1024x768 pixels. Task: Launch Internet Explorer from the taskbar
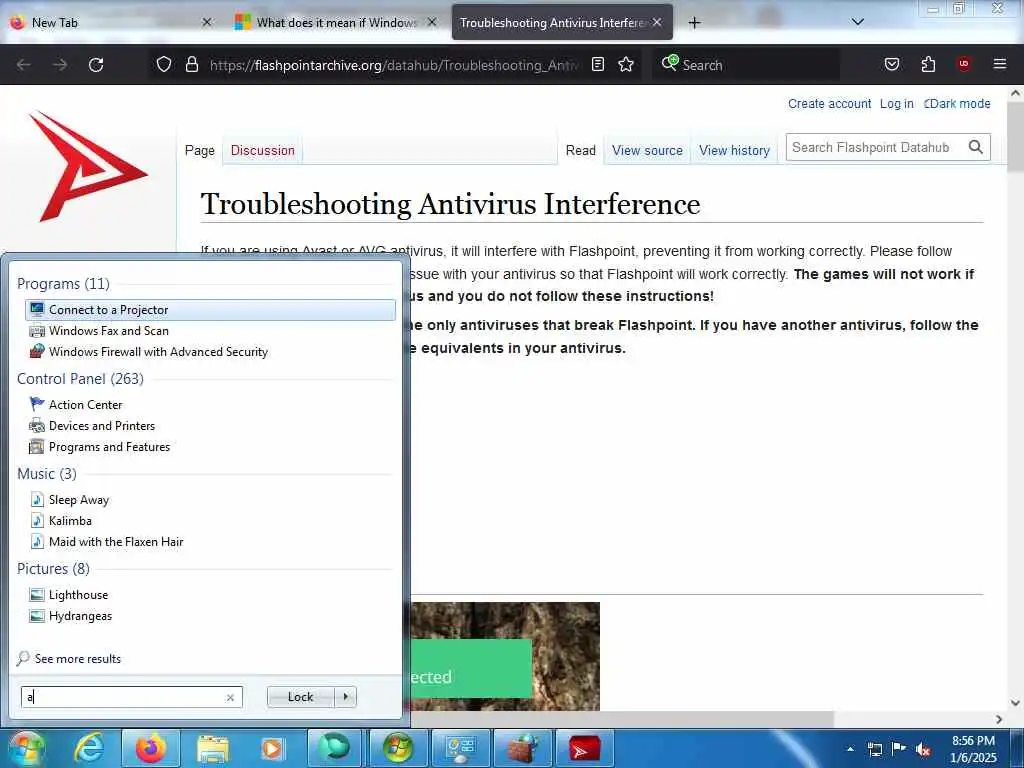88,748
